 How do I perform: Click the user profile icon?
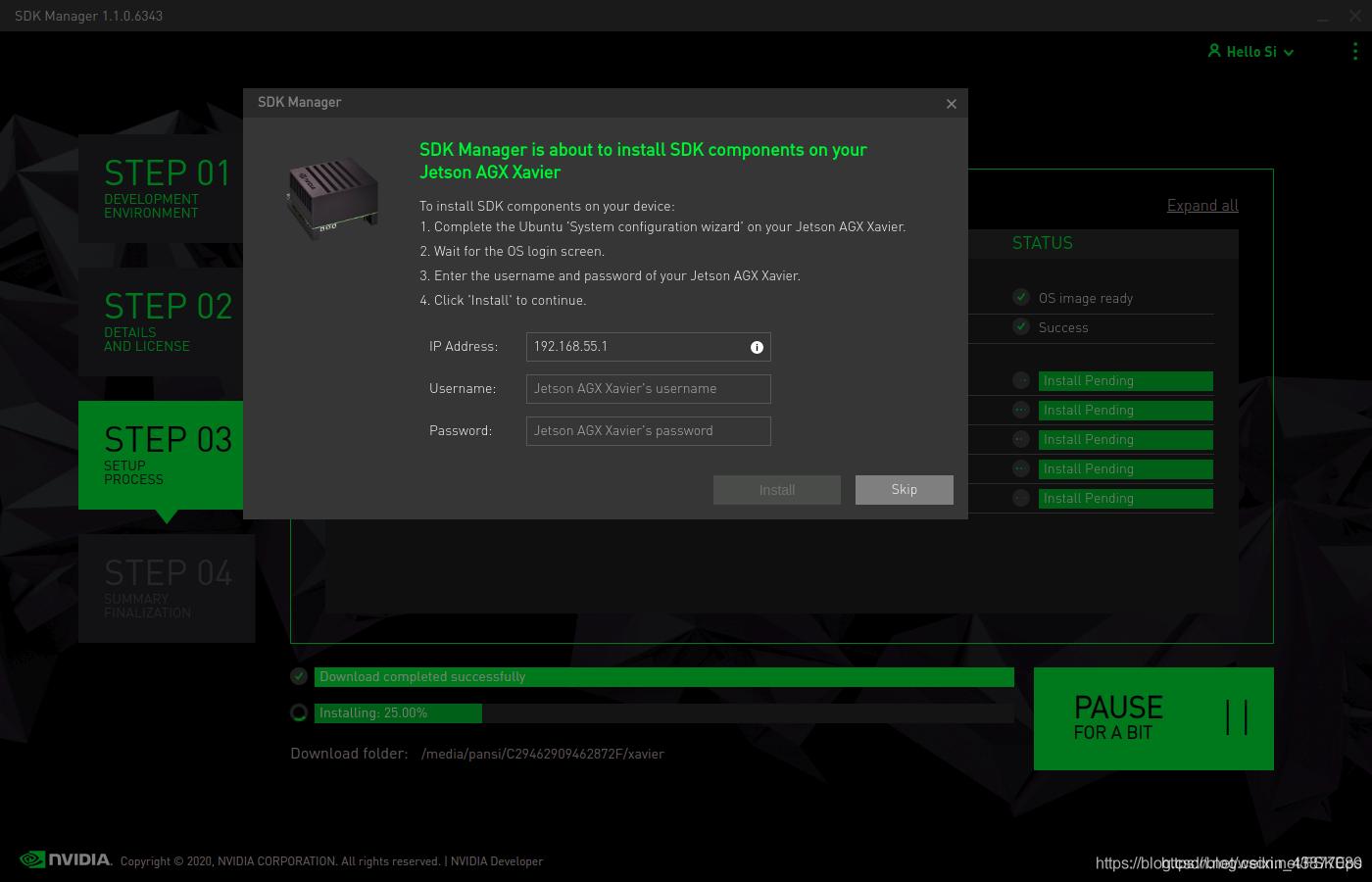point(1214,51)
